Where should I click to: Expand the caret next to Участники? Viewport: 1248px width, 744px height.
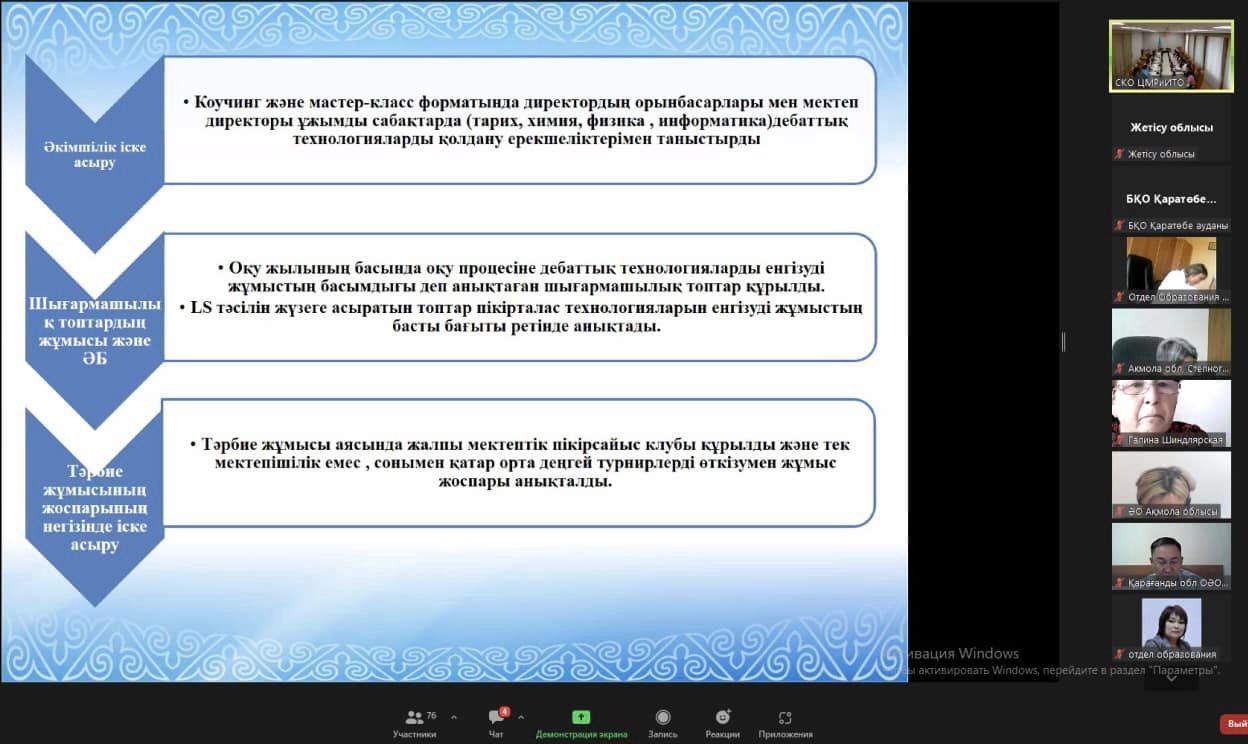click(454, 717)
